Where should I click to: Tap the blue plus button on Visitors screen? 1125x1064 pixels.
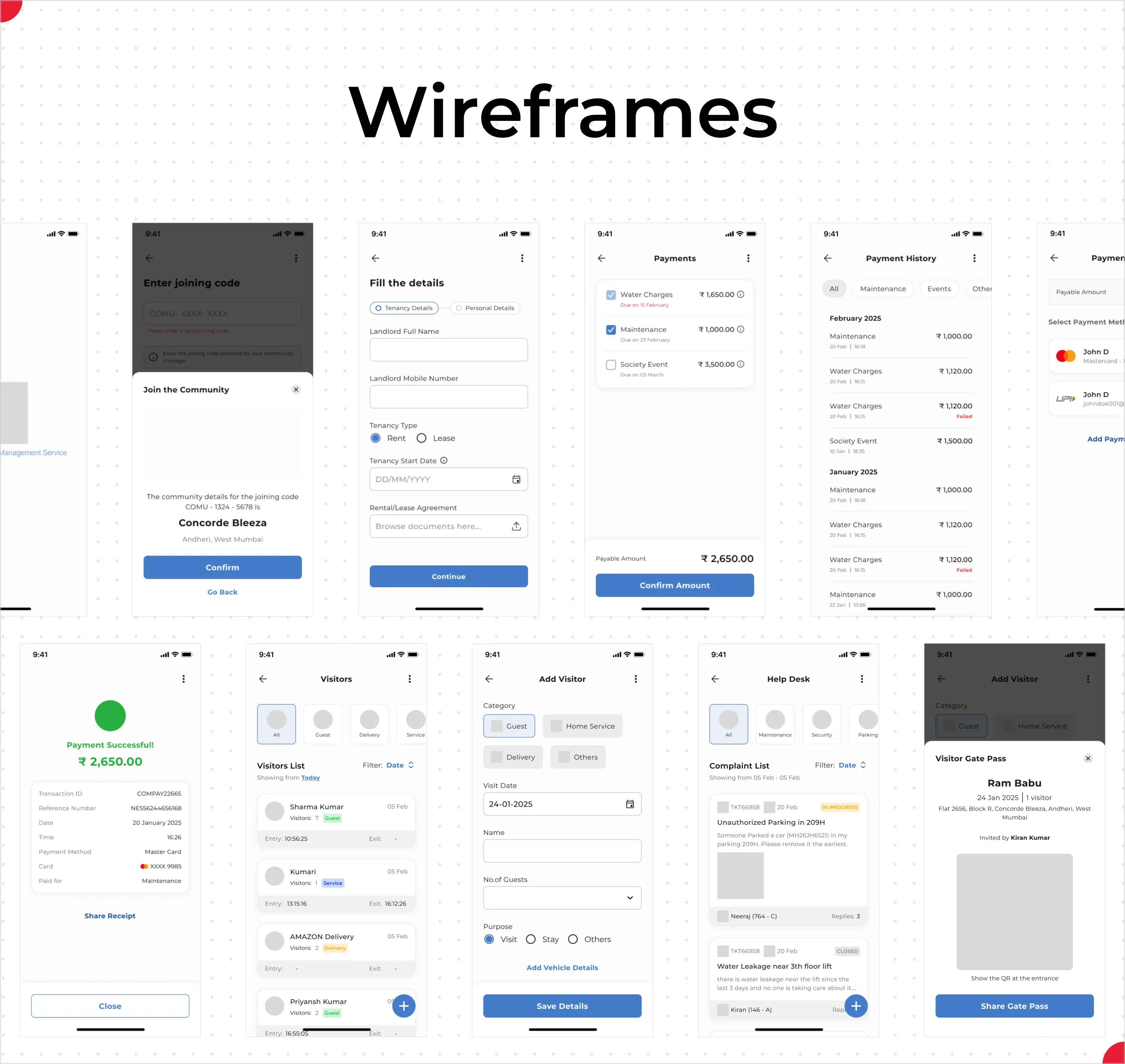click(403, 1006)
